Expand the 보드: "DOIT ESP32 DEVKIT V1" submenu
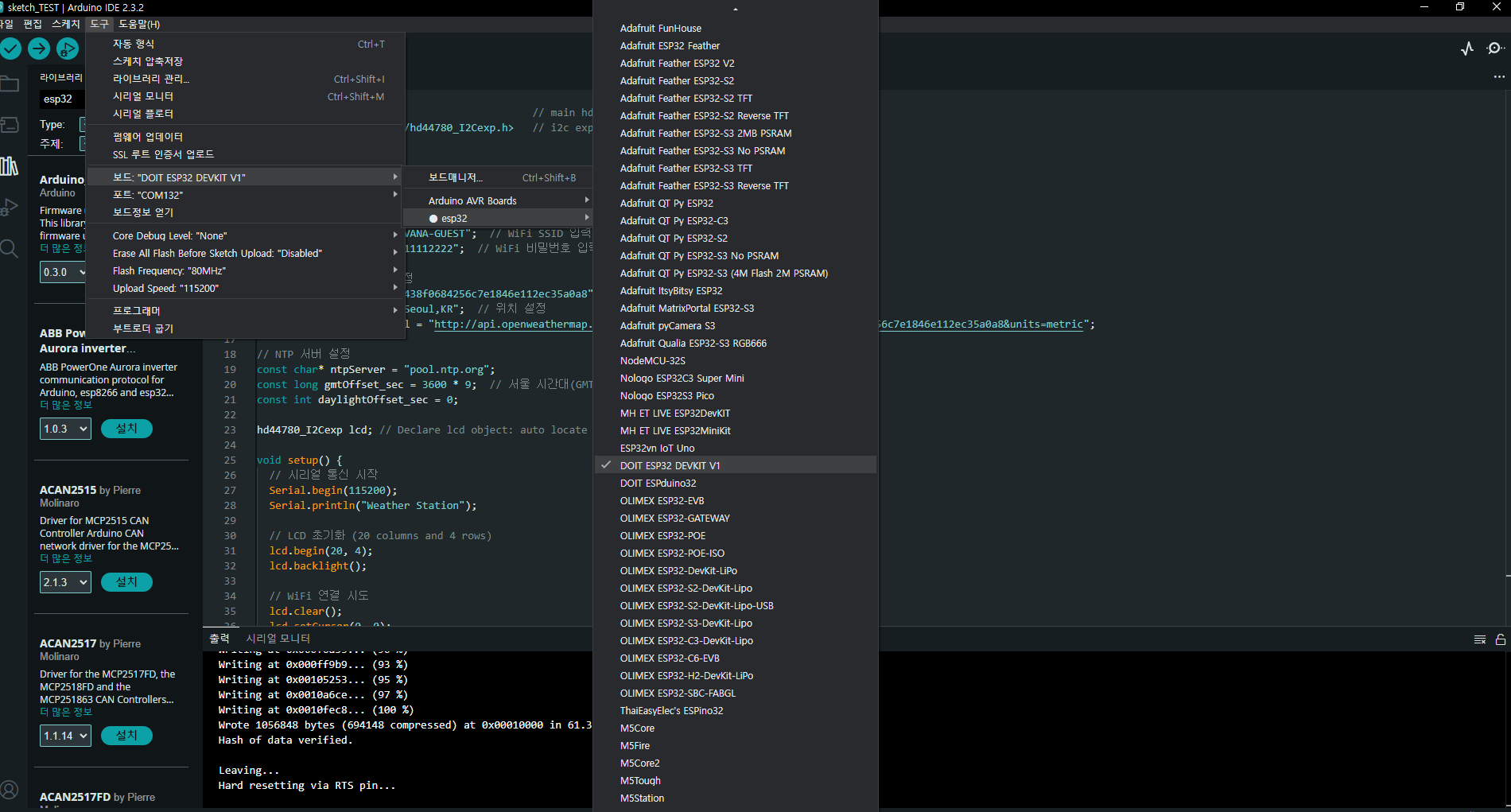 pos(246,177)
